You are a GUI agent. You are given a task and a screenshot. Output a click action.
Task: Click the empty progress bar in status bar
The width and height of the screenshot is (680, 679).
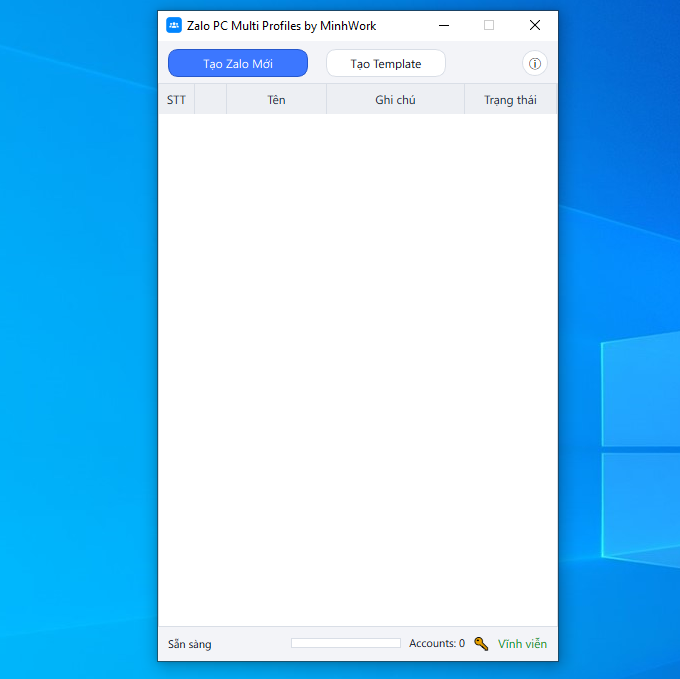[345, 643]
